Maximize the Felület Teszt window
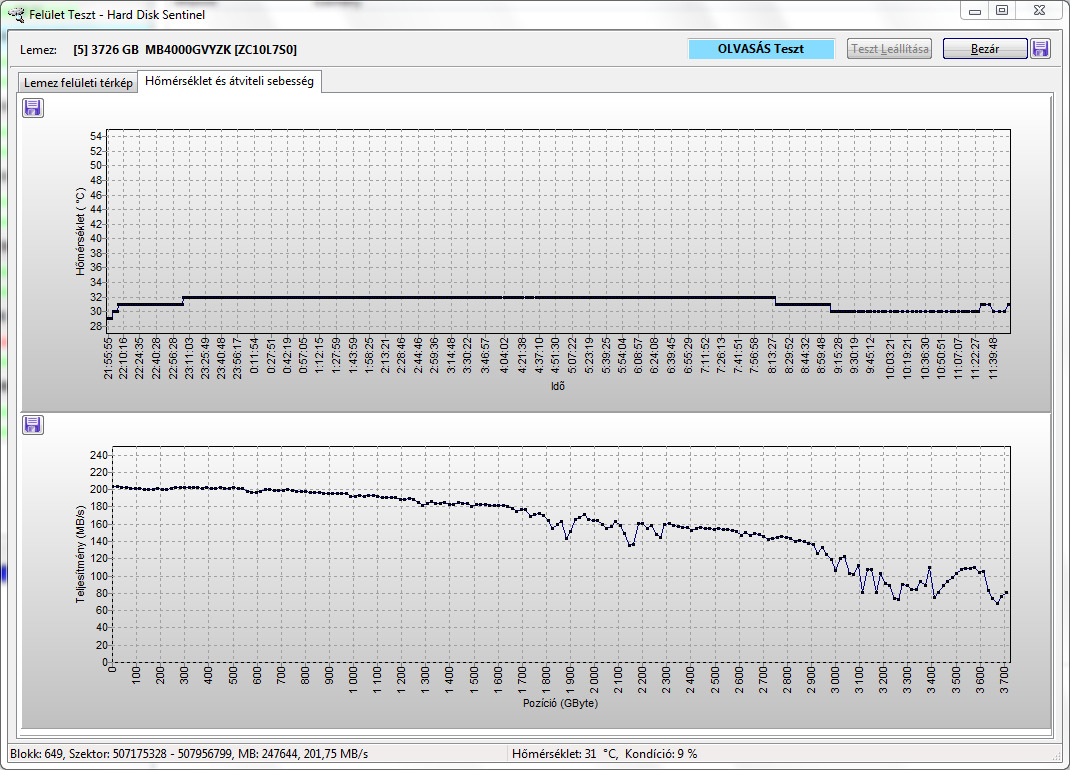 pyautogui.click(x=1002, y=10)
